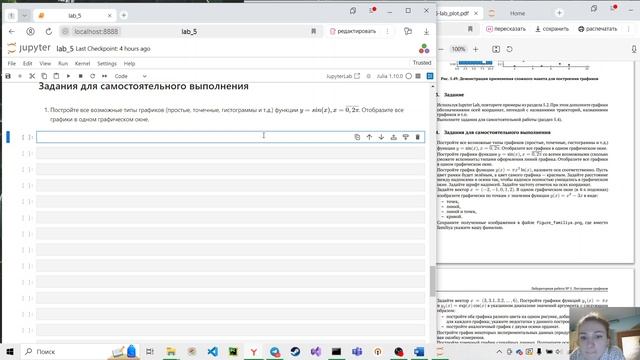The image size is (640, 360).
Task: Insert a cell below the active cell
Action: pos(405,137)
